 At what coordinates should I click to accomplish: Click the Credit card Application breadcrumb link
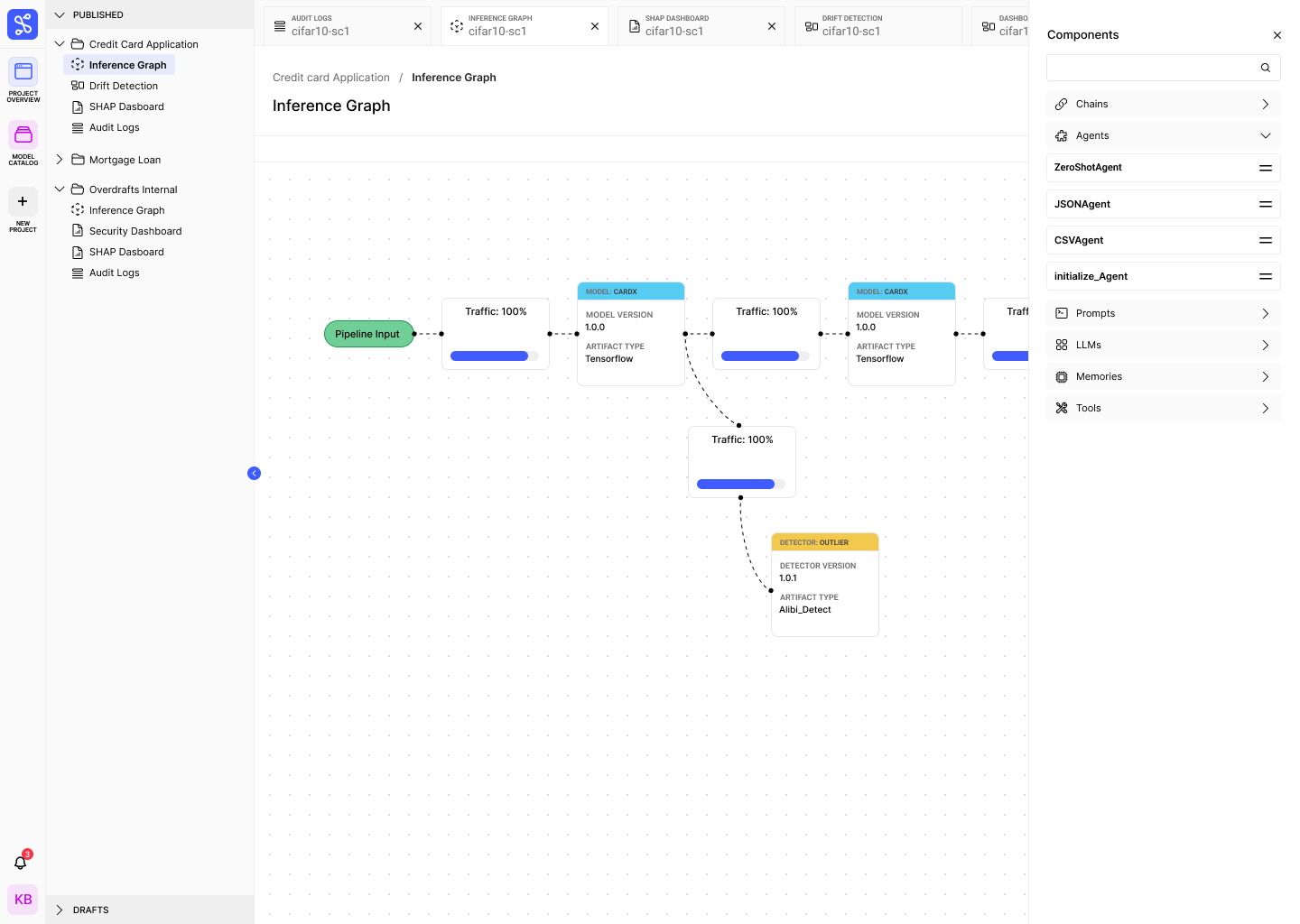pyautogui.click(x=331, y=78)
